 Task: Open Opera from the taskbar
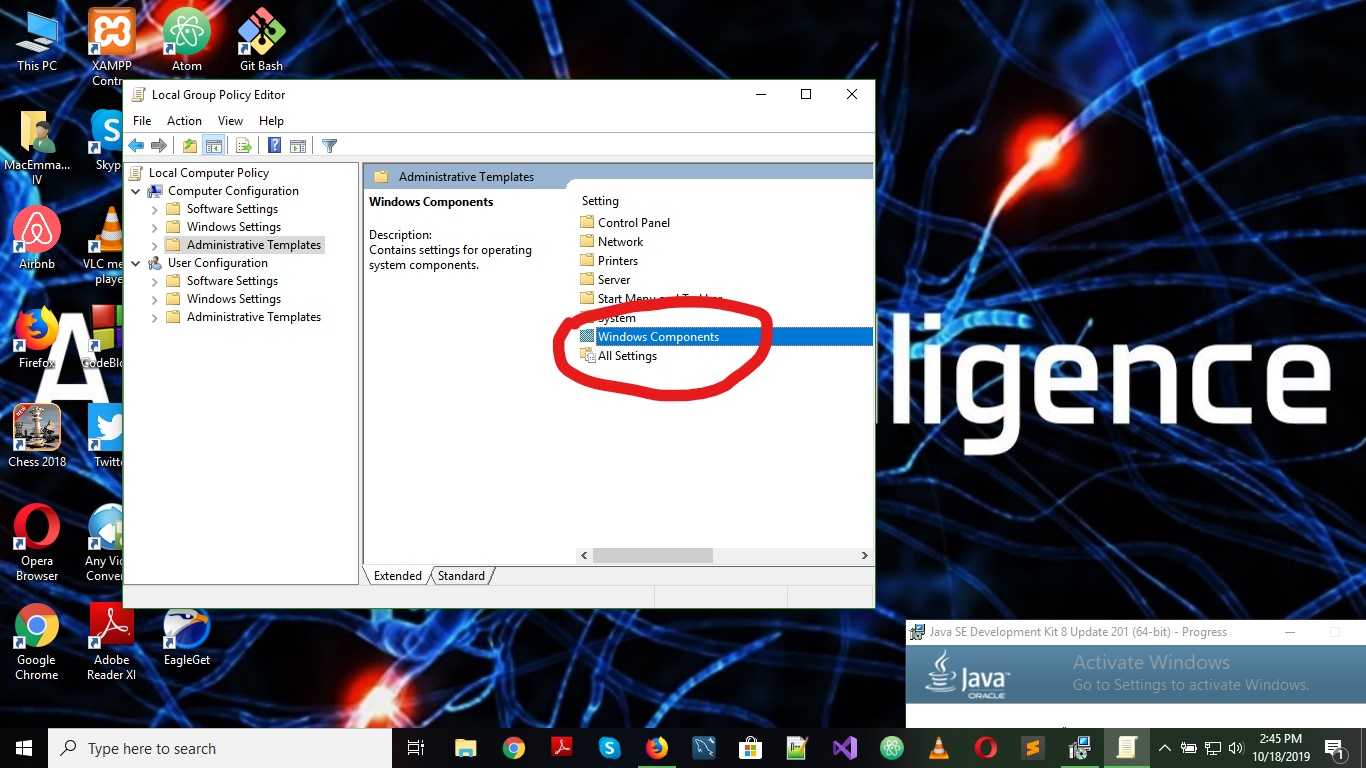pos(986,748)
